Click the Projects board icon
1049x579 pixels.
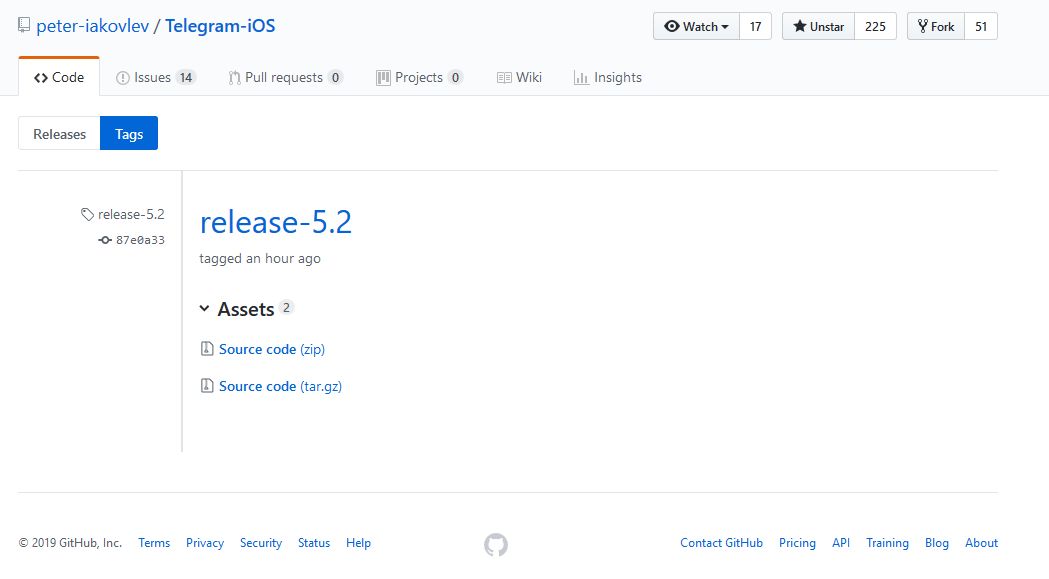pyautogui.click(x=383, y=78)
